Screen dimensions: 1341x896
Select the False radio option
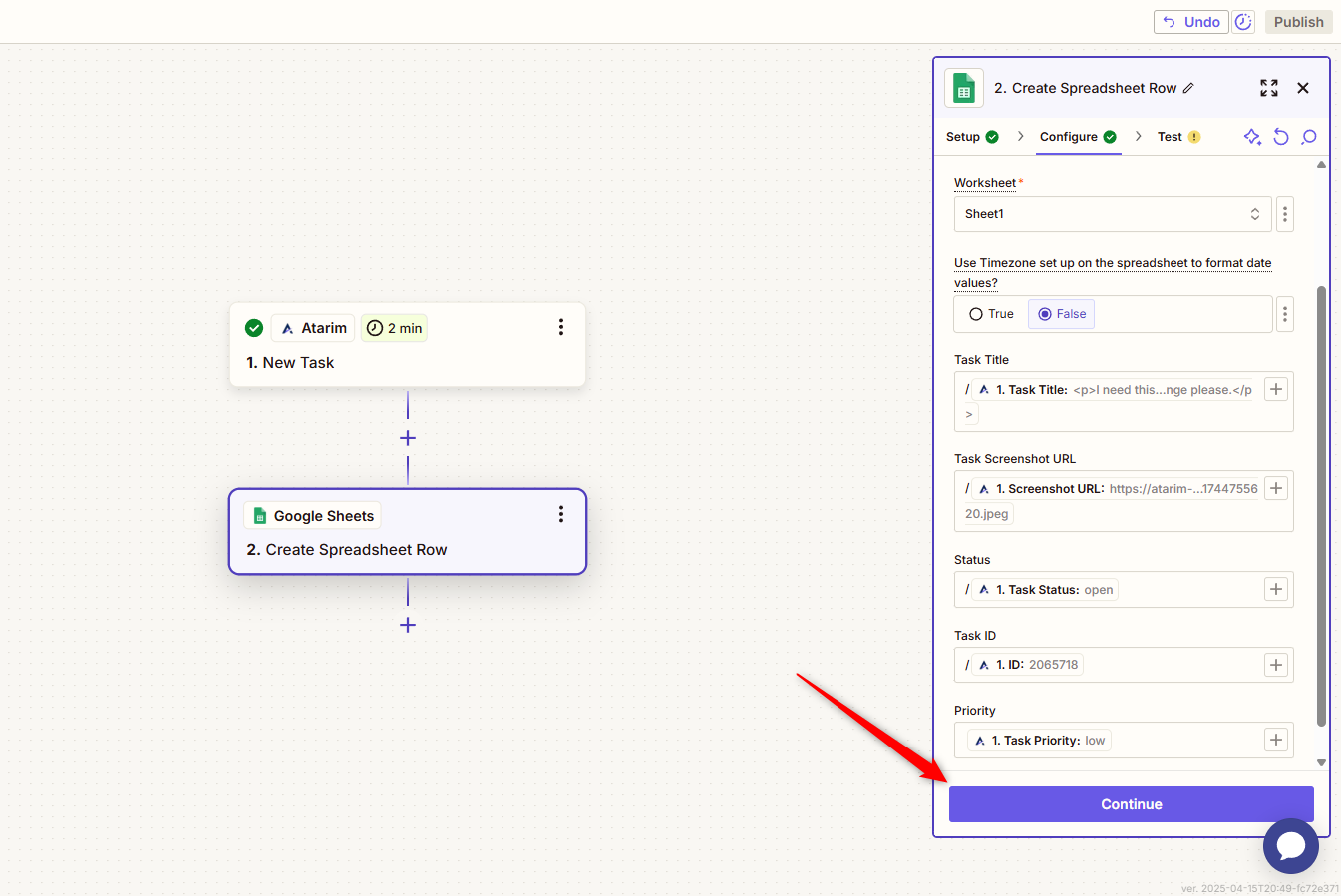(1061, 314)
